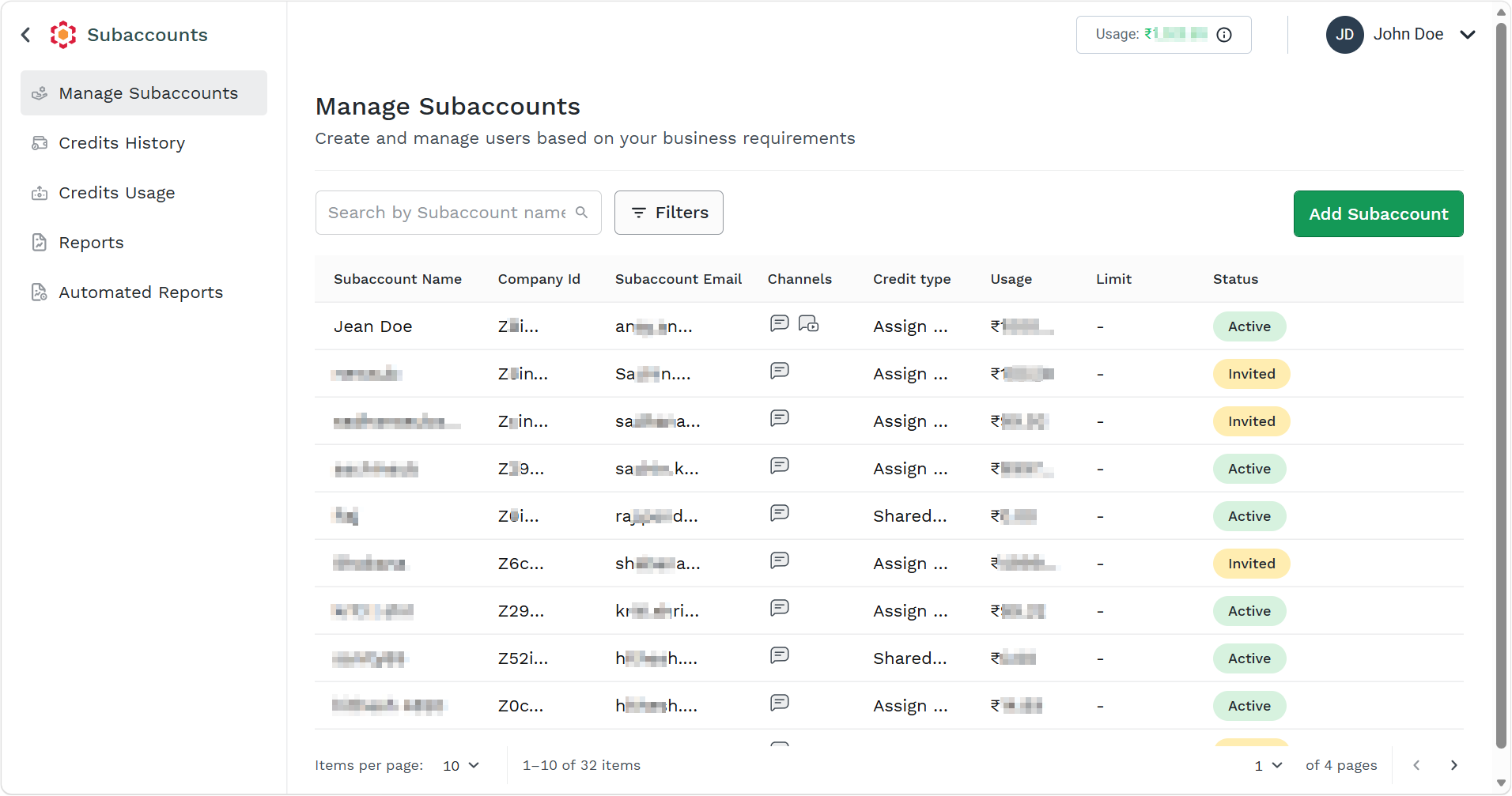Click Status column header
Viewport: 1512px width, 796px height.
[x=1235, y=279]
